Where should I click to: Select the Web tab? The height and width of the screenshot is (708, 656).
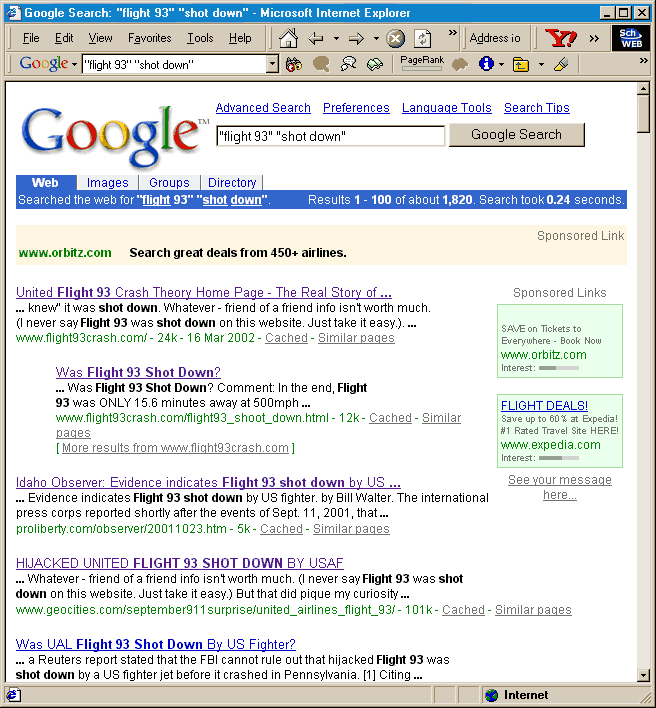point(46,183)
